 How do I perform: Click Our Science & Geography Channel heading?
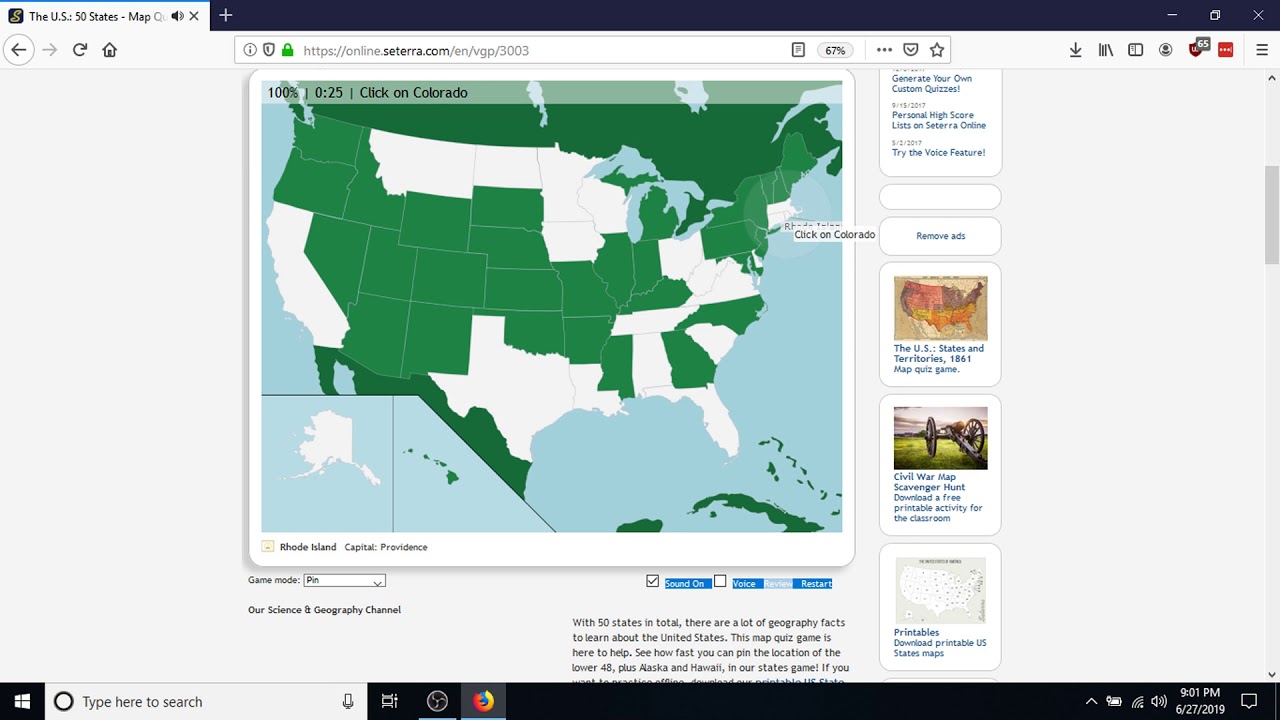[x=325, y=609]
